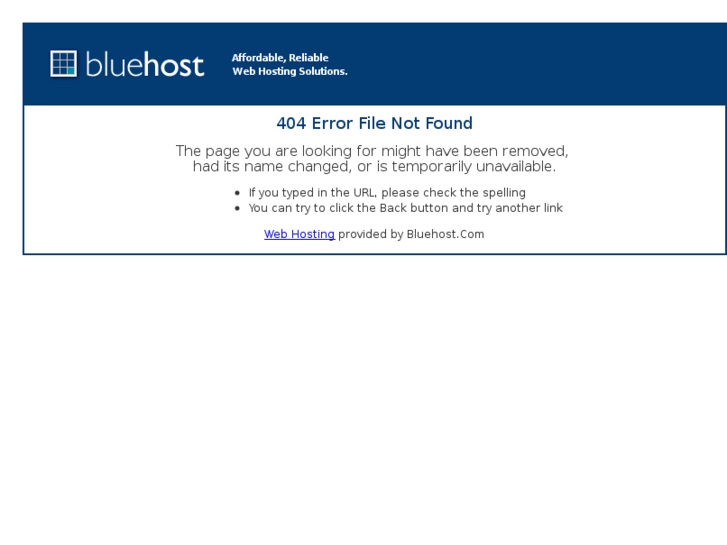
Task: Click the word 'URL' in the first bullet
Action: click(x=364, y=193)
